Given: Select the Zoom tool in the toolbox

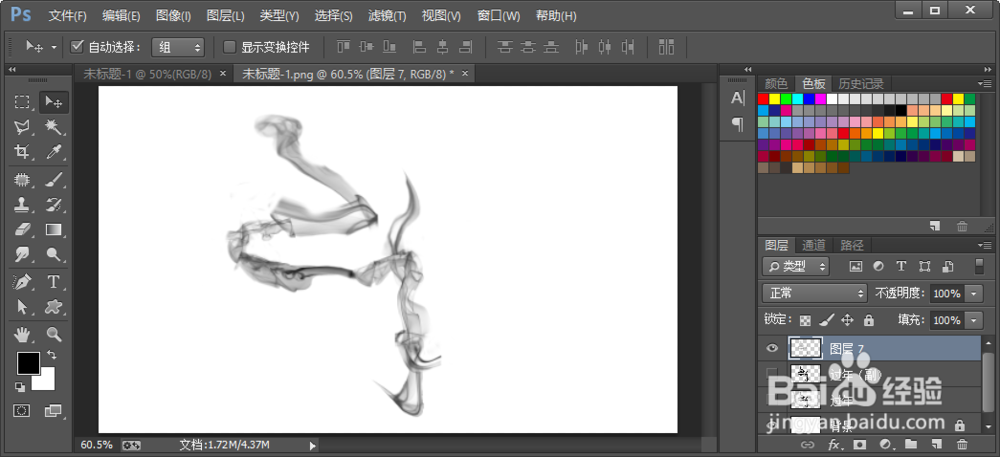Looking at the screenshot, I should pos(54,334).
